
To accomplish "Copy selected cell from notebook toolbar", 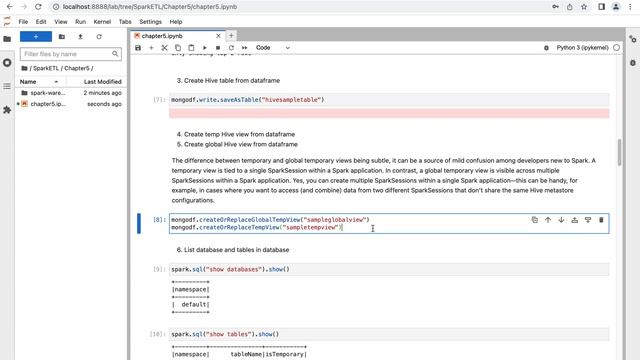I will click(178, 48).
